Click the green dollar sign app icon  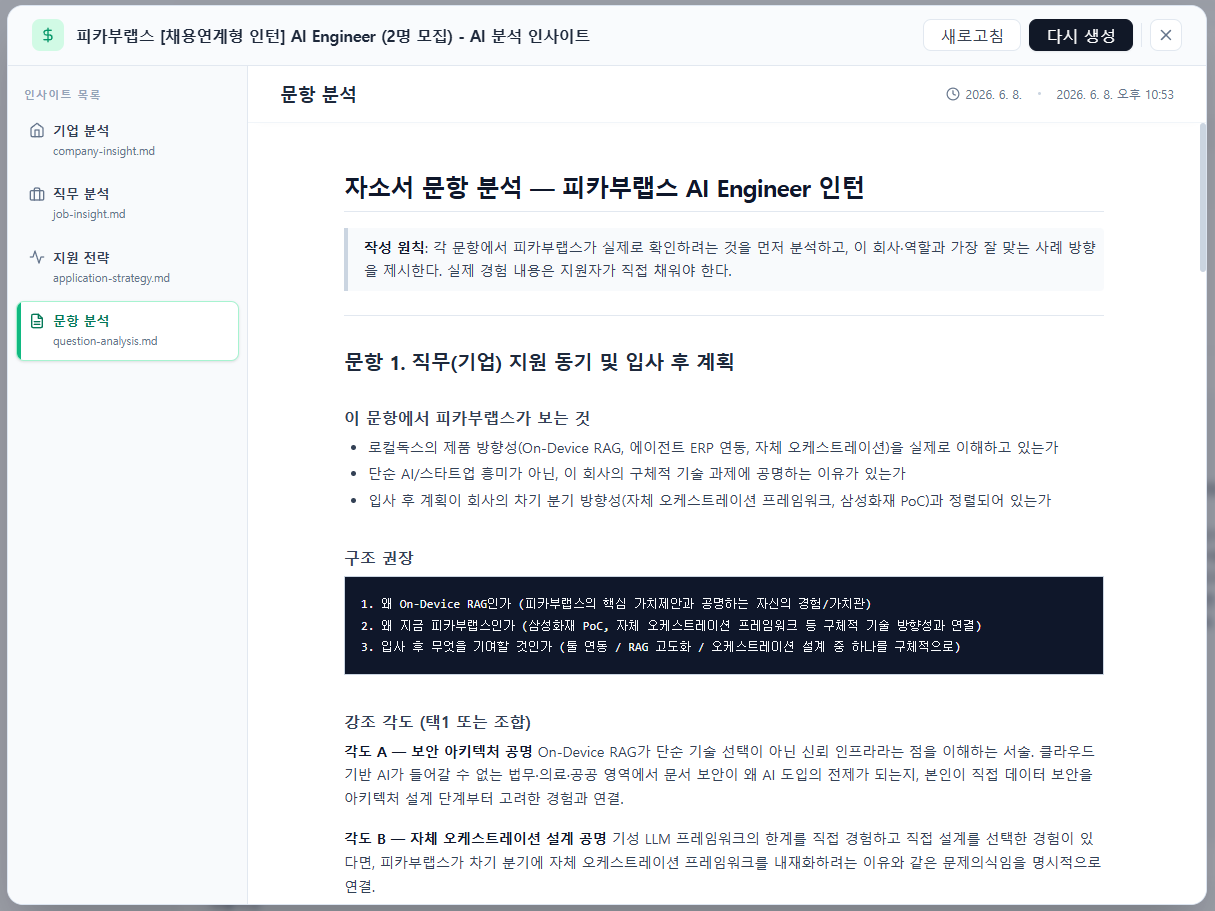click(48, 35)
